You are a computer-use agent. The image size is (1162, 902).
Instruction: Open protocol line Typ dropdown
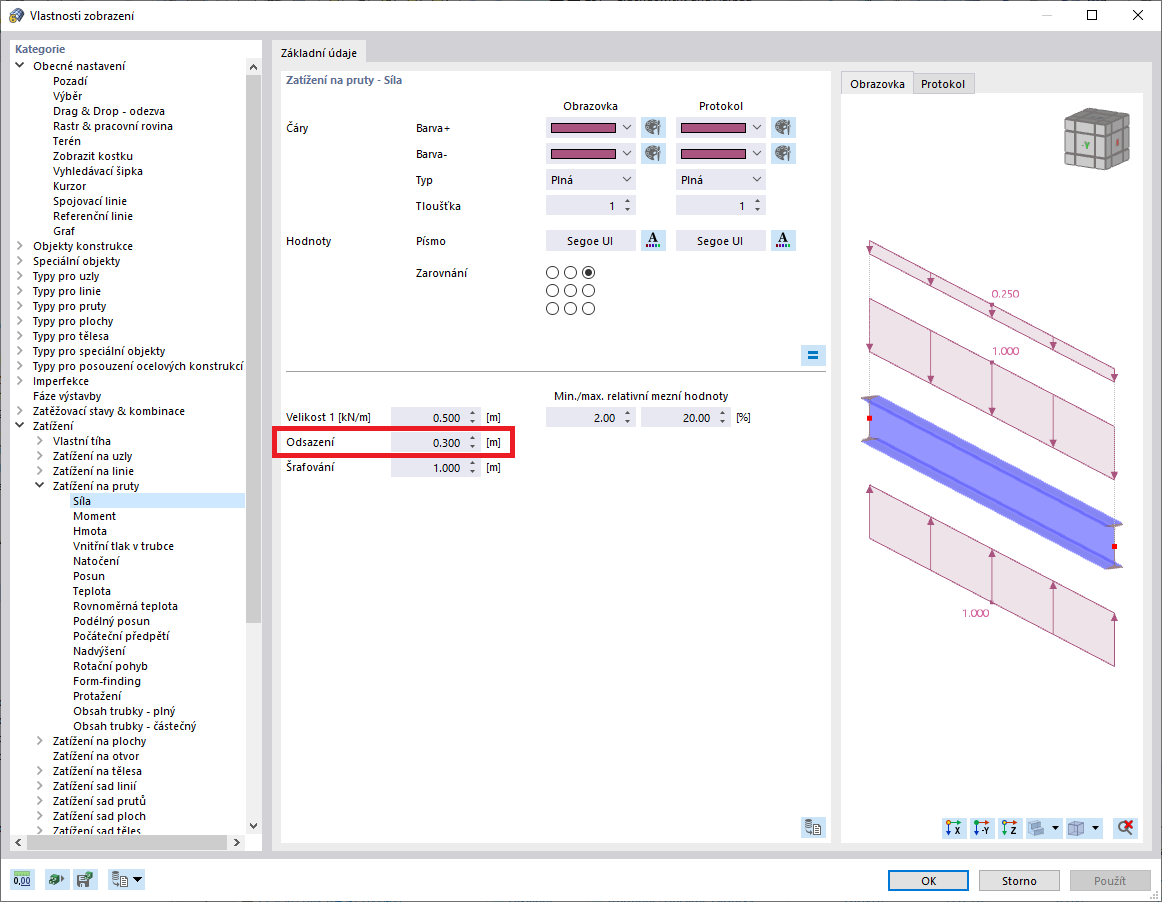pos(720,179)
